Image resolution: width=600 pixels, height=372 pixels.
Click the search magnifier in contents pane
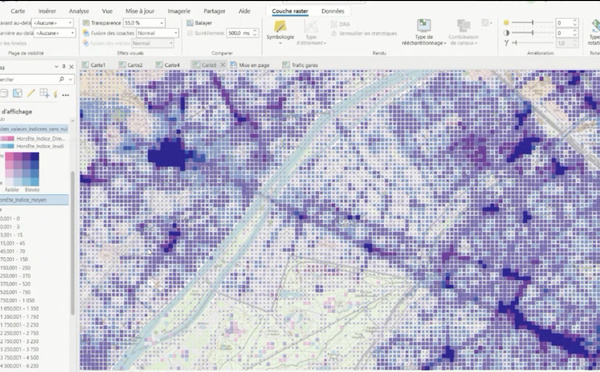tap(62, 79)
